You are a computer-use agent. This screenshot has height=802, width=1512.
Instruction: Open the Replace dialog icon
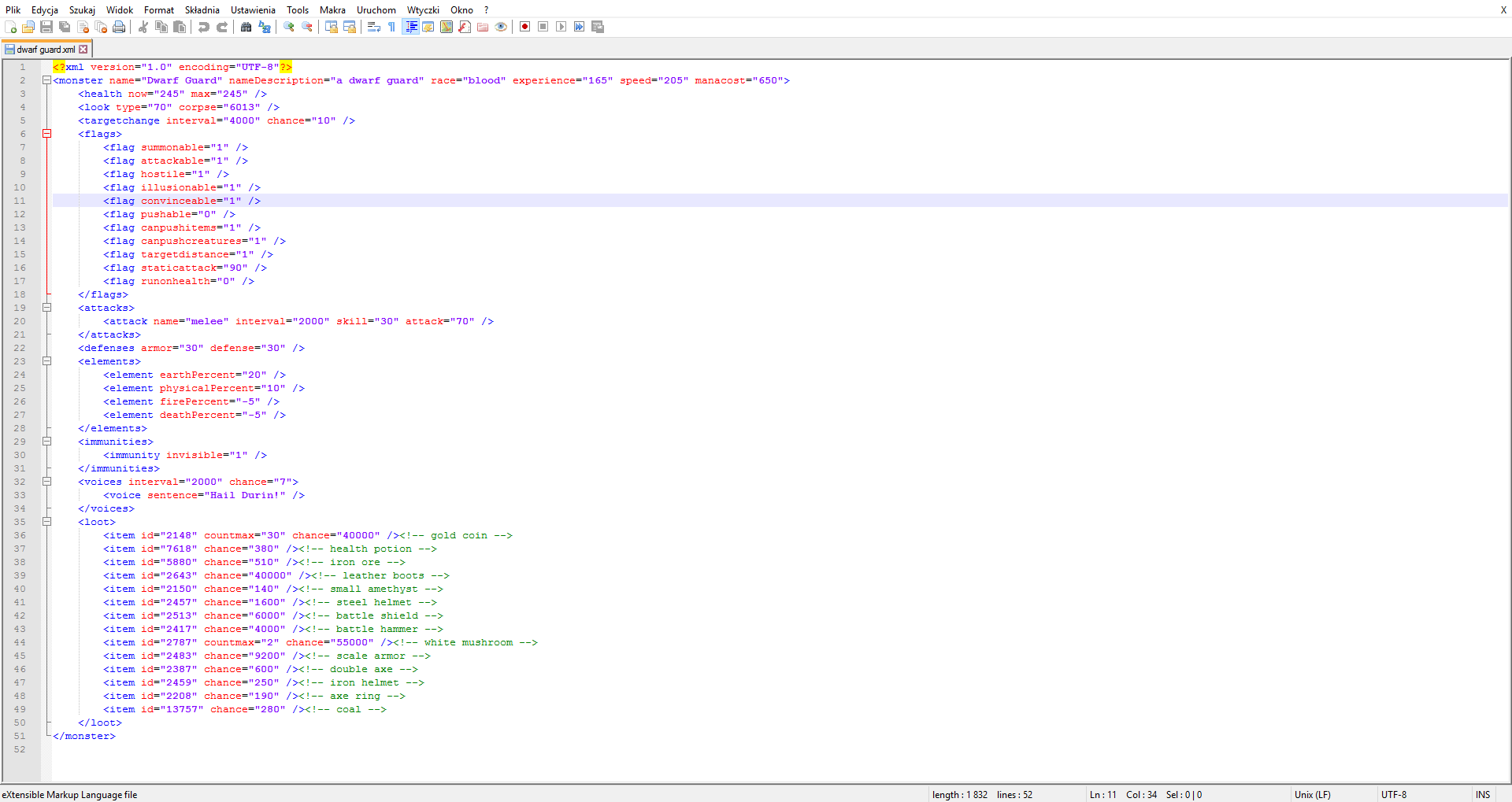265,27
